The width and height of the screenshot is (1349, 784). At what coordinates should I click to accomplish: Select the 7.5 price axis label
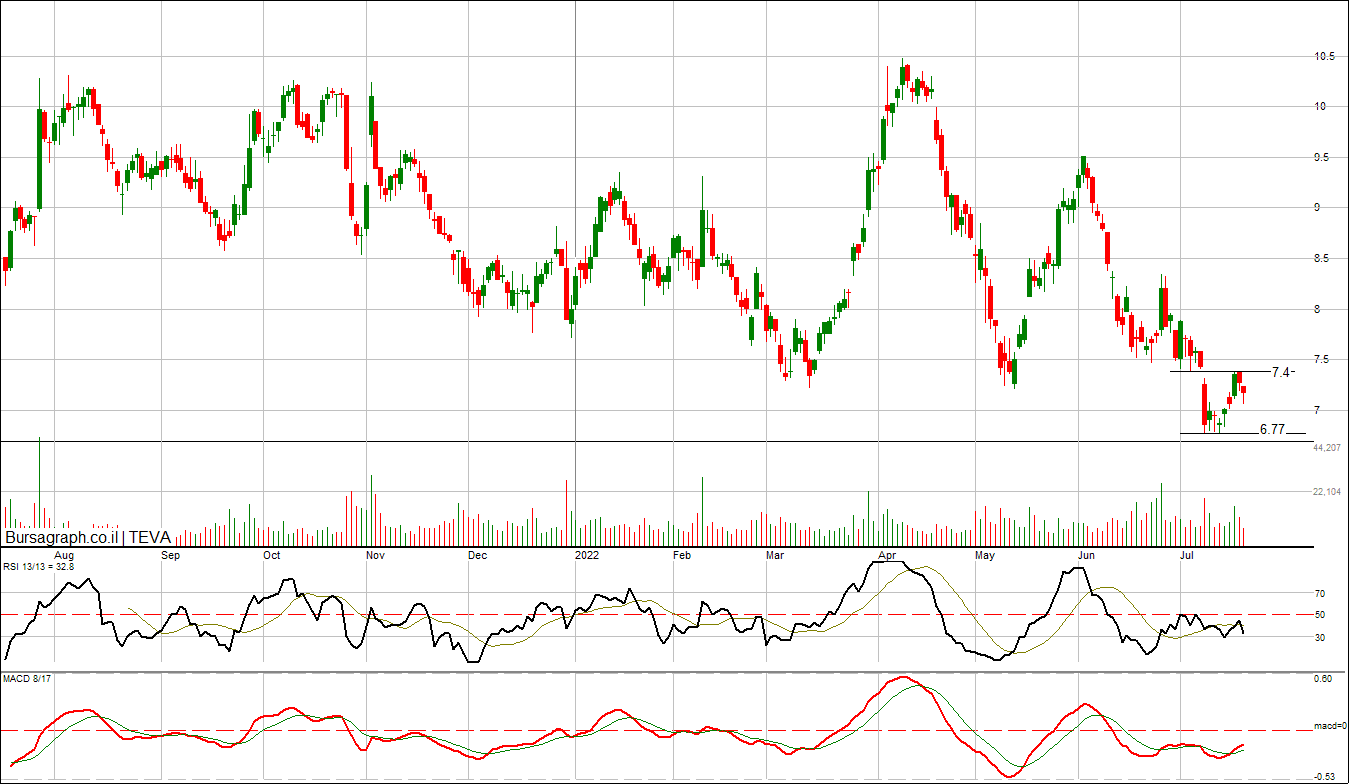tap(1323, 360)
